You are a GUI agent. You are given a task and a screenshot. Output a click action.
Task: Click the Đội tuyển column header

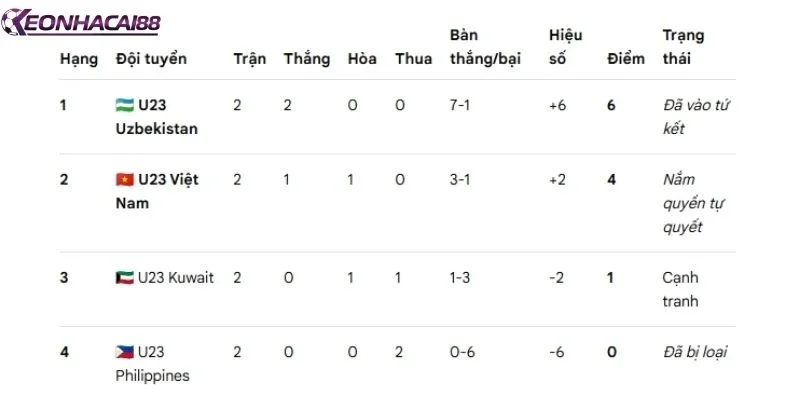tap(151, 59)
